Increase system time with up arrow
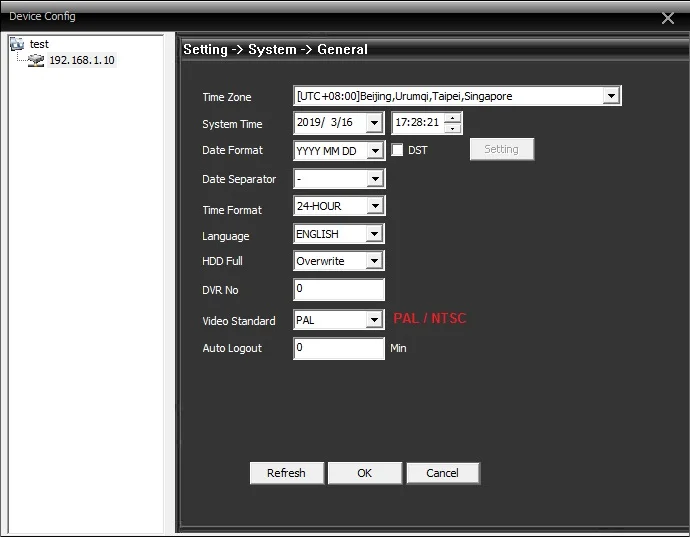The width and height of the screenshot is (690, 537). [453, 118]
